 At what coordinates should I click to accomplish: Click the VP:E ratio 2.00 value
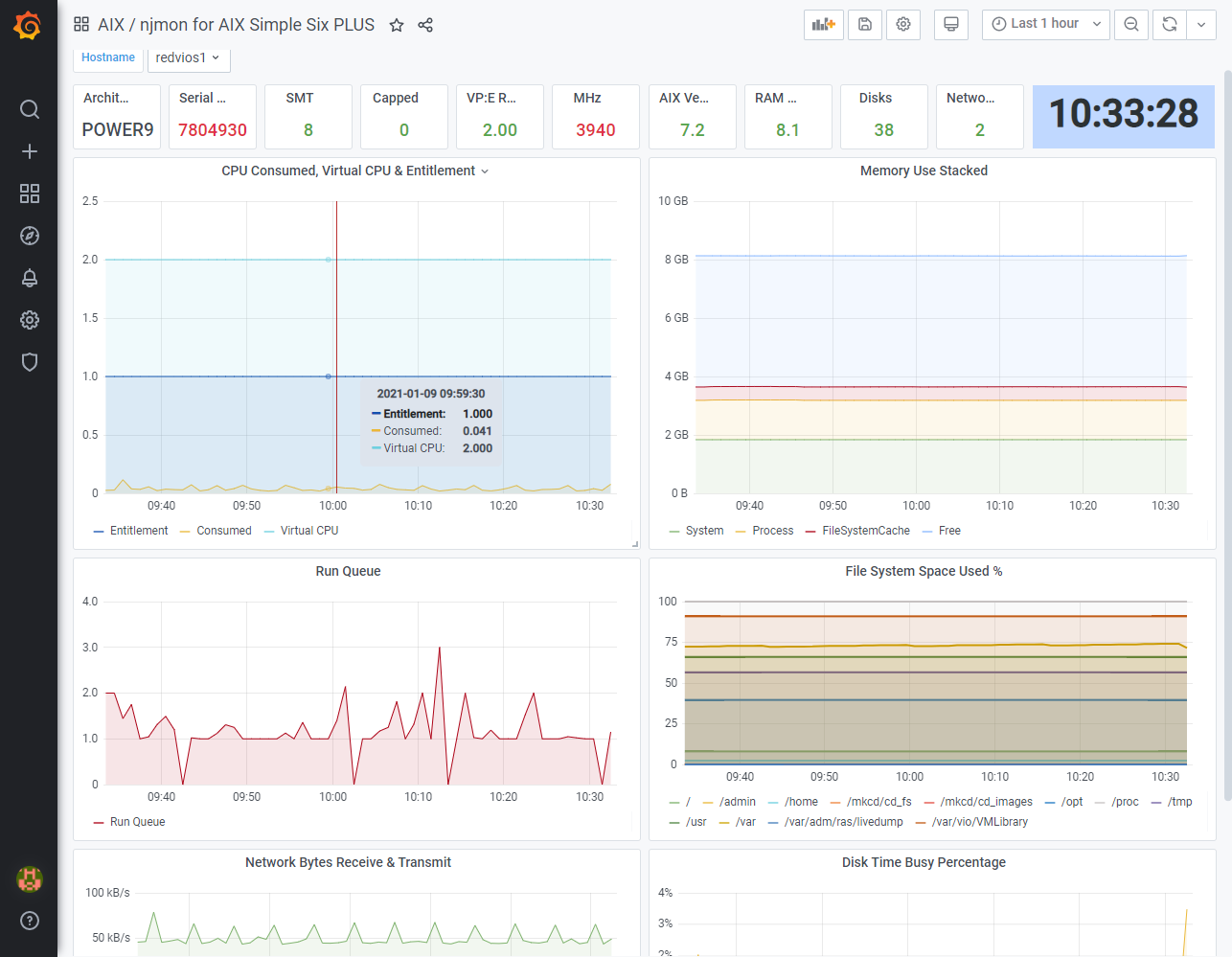(500, 129)
